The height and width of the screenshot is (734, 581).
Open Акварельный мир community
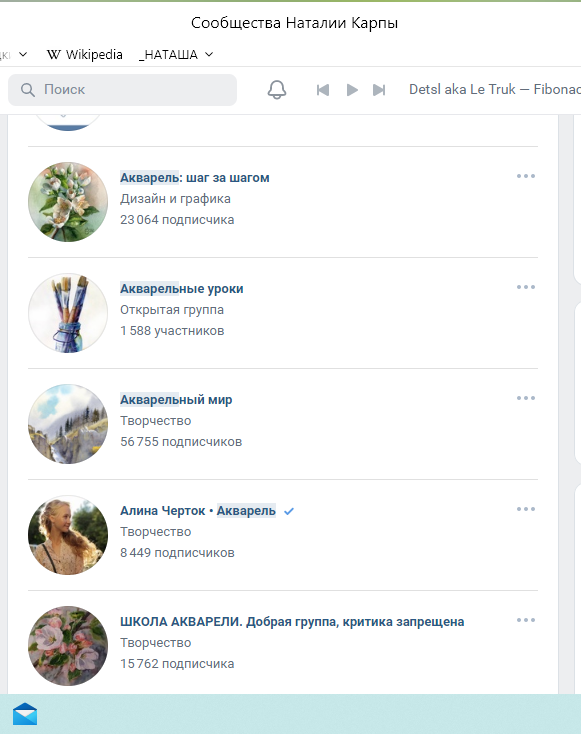(176, 400)
